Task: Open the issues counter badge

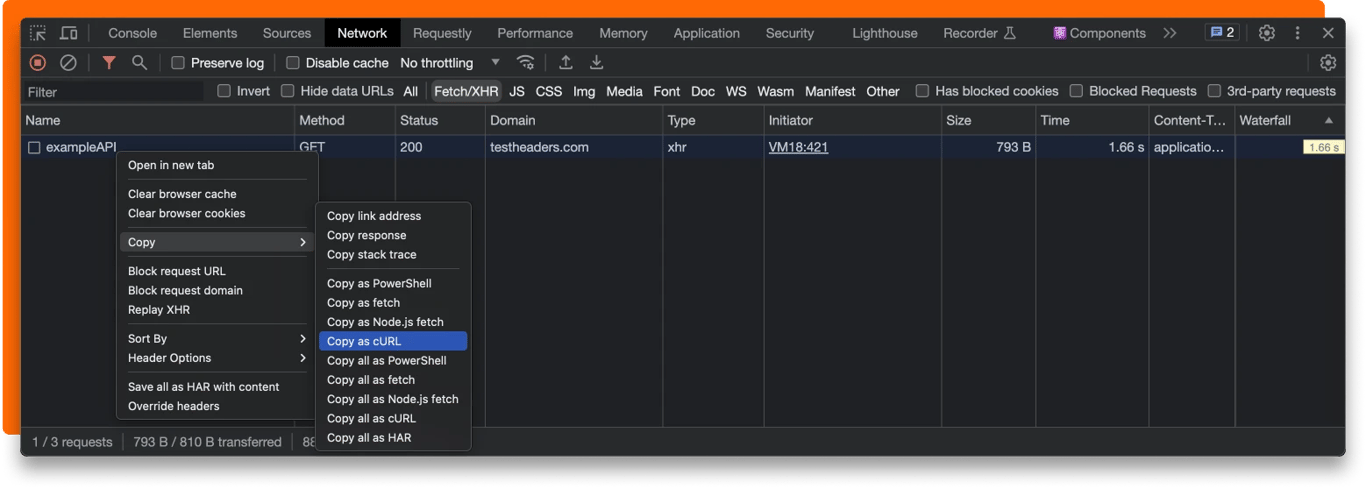Action: click(x=1221, y=33)
